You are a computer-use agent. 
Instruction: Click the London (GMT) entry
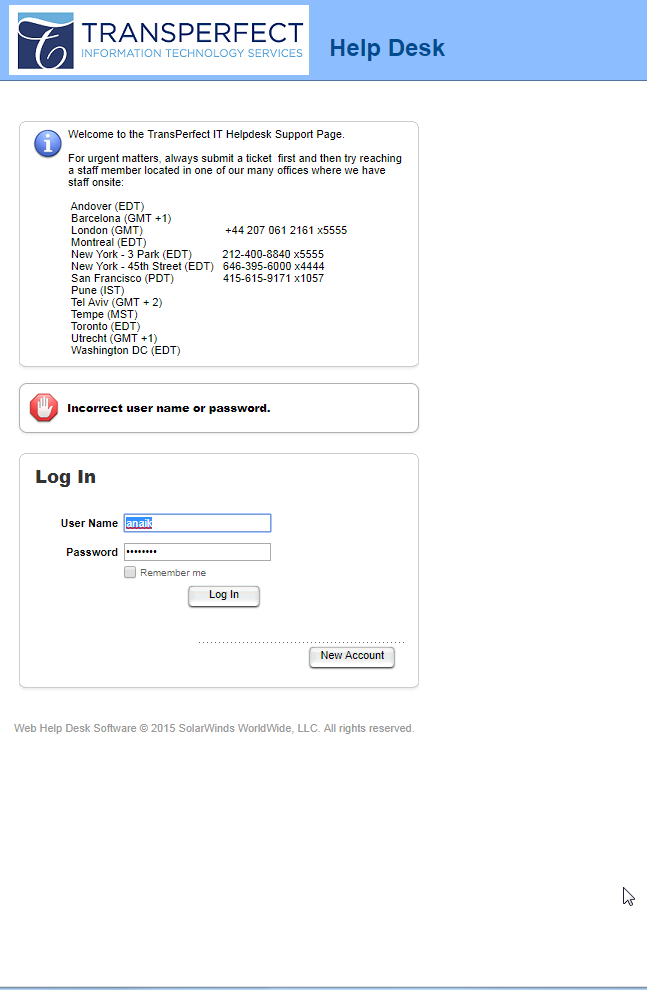(x=107, y=230)
